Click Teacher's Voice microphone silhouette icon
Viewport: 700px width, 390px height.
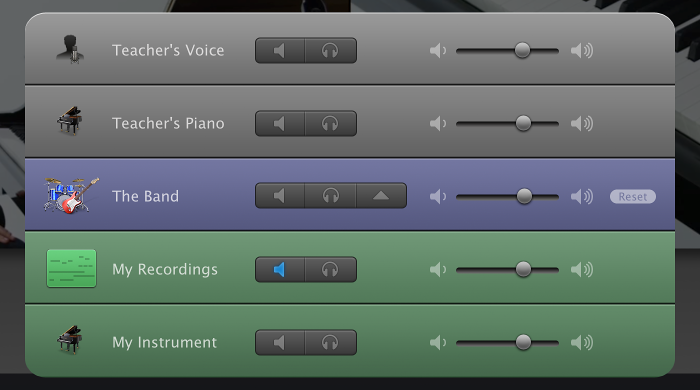click(x=71, y=50)
